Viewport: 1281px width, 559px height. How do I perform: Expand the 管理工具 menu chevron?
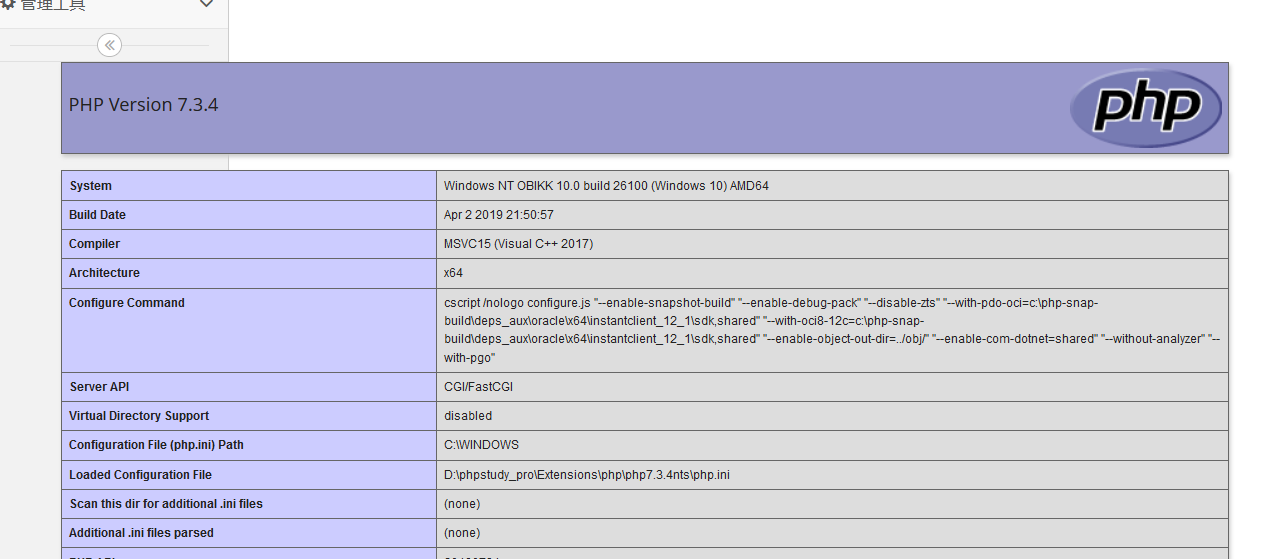[x=206, y=5]
